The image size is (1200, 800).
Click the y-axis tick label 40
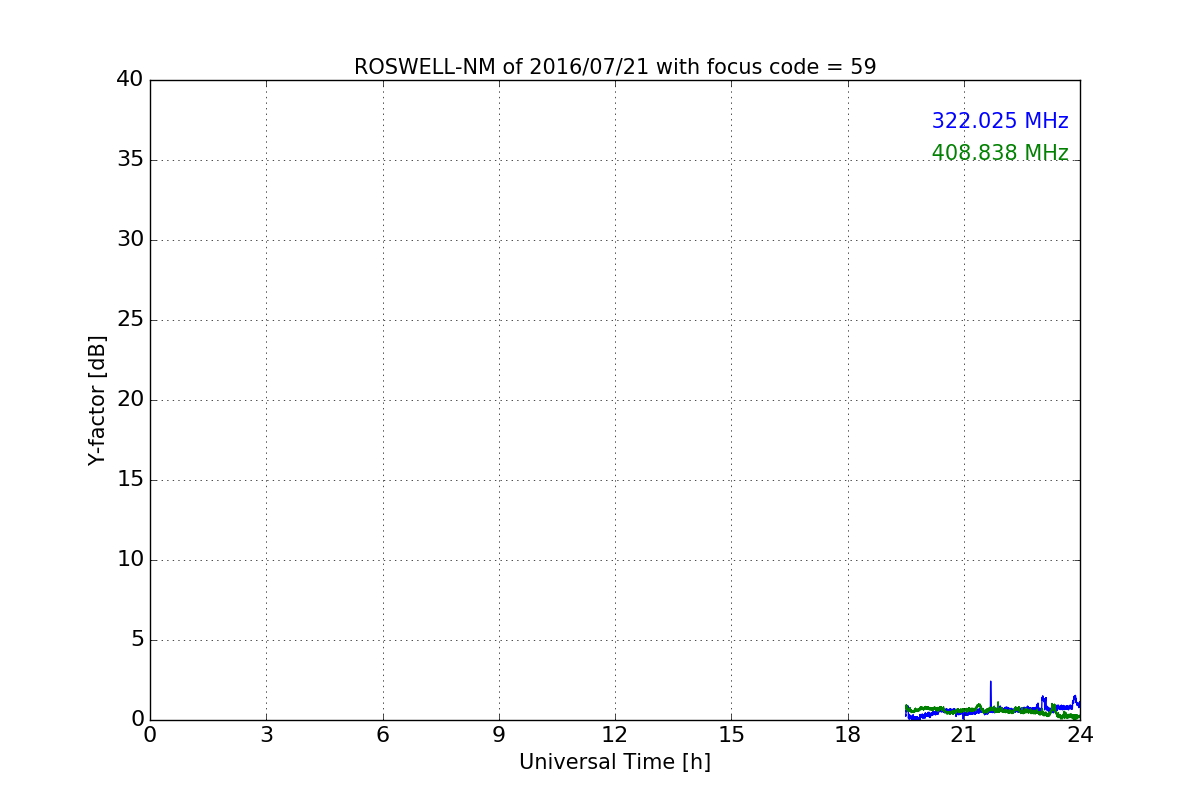tap(130, 79)
